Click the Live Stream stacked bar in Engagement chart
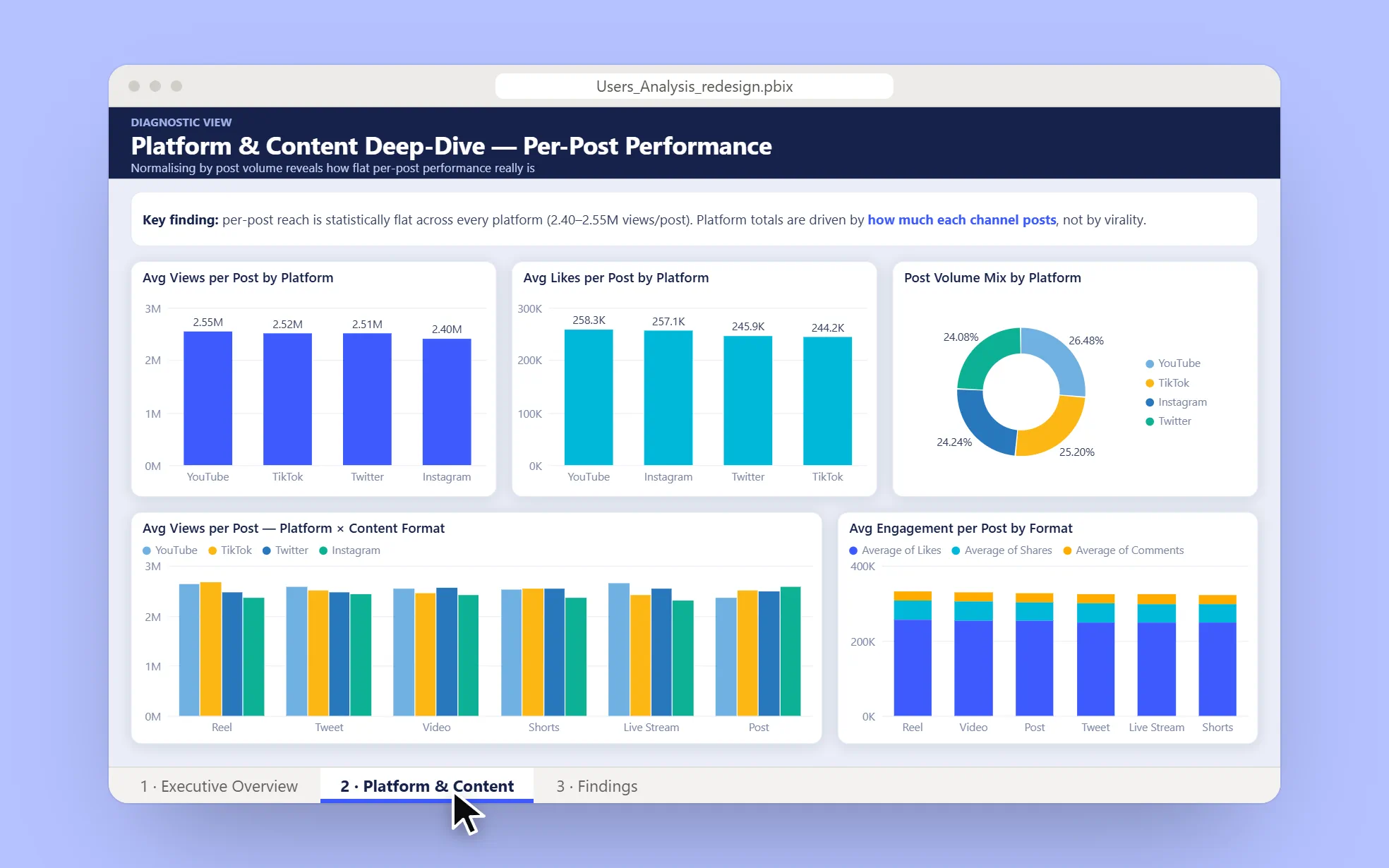Image resolution: width=1389 pixels, height=868 pixels. point(1157,655)
